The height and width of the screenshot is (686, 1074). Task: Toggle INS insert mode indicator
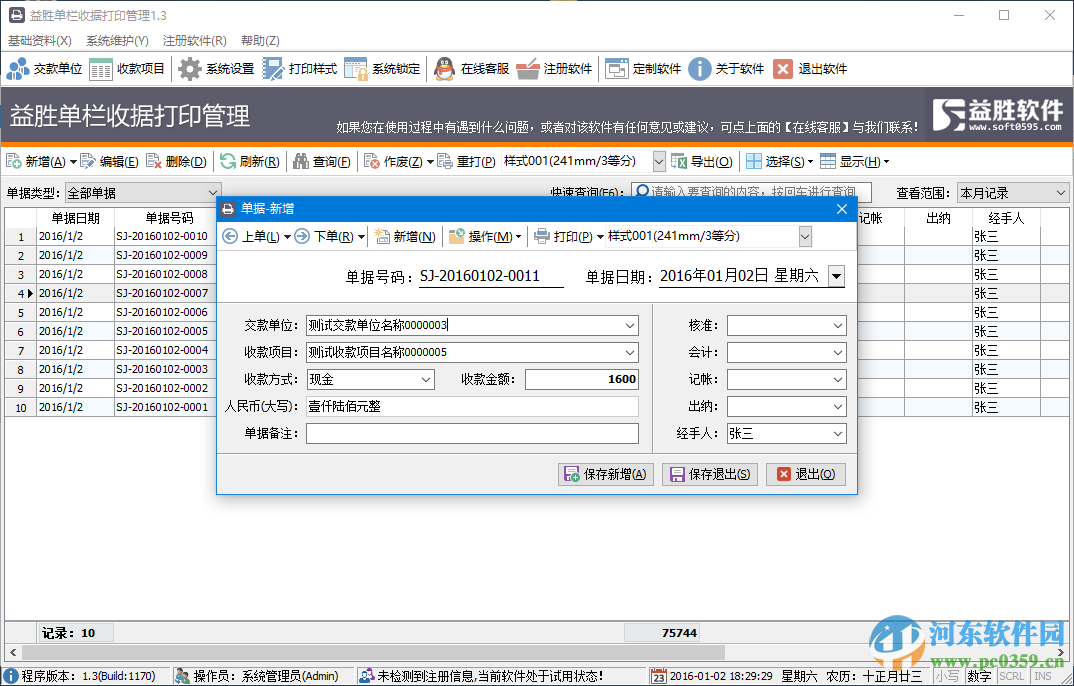coord(1040,675)
